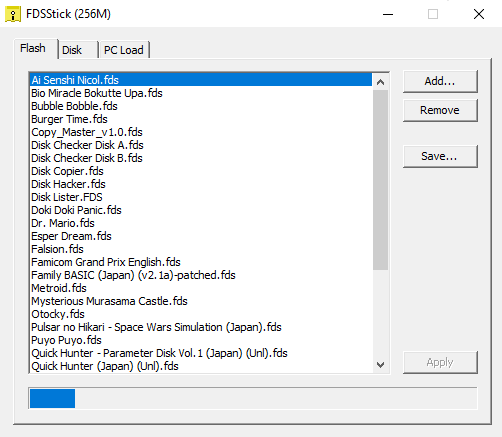Image resolution: width=502 pixels, height=437 pixels.
Task: Click the flash usage progress bar
Action: click(253, 398)
